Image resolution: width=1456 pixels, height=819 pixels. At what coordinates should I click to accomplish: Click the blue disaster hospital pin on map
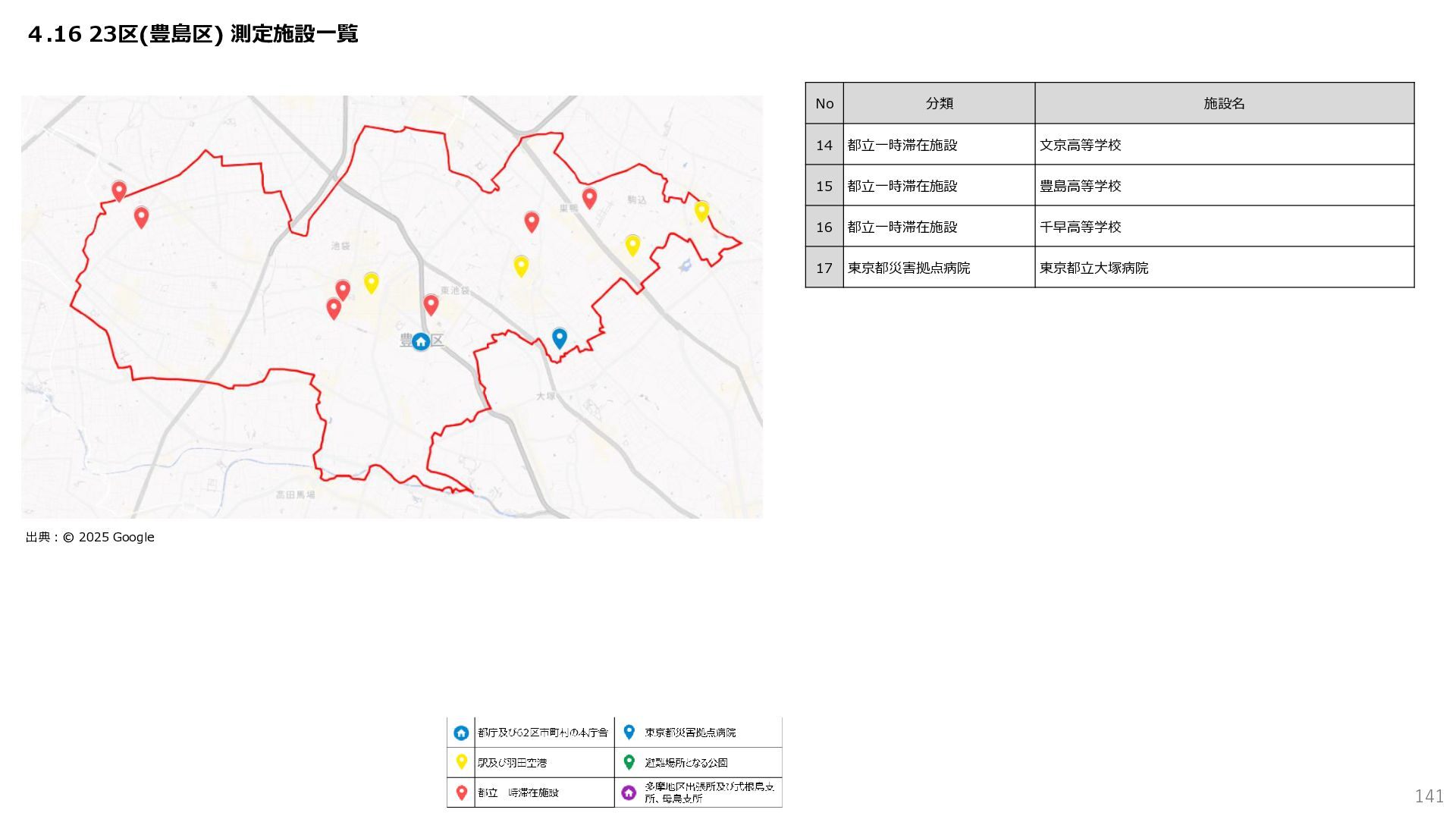560,337
